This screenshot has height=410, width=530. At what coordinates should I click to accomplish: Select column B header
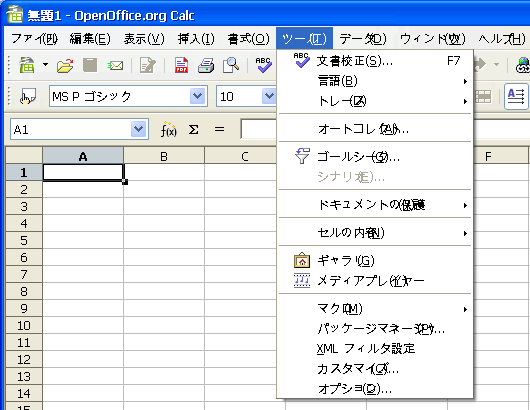(164, 156)
